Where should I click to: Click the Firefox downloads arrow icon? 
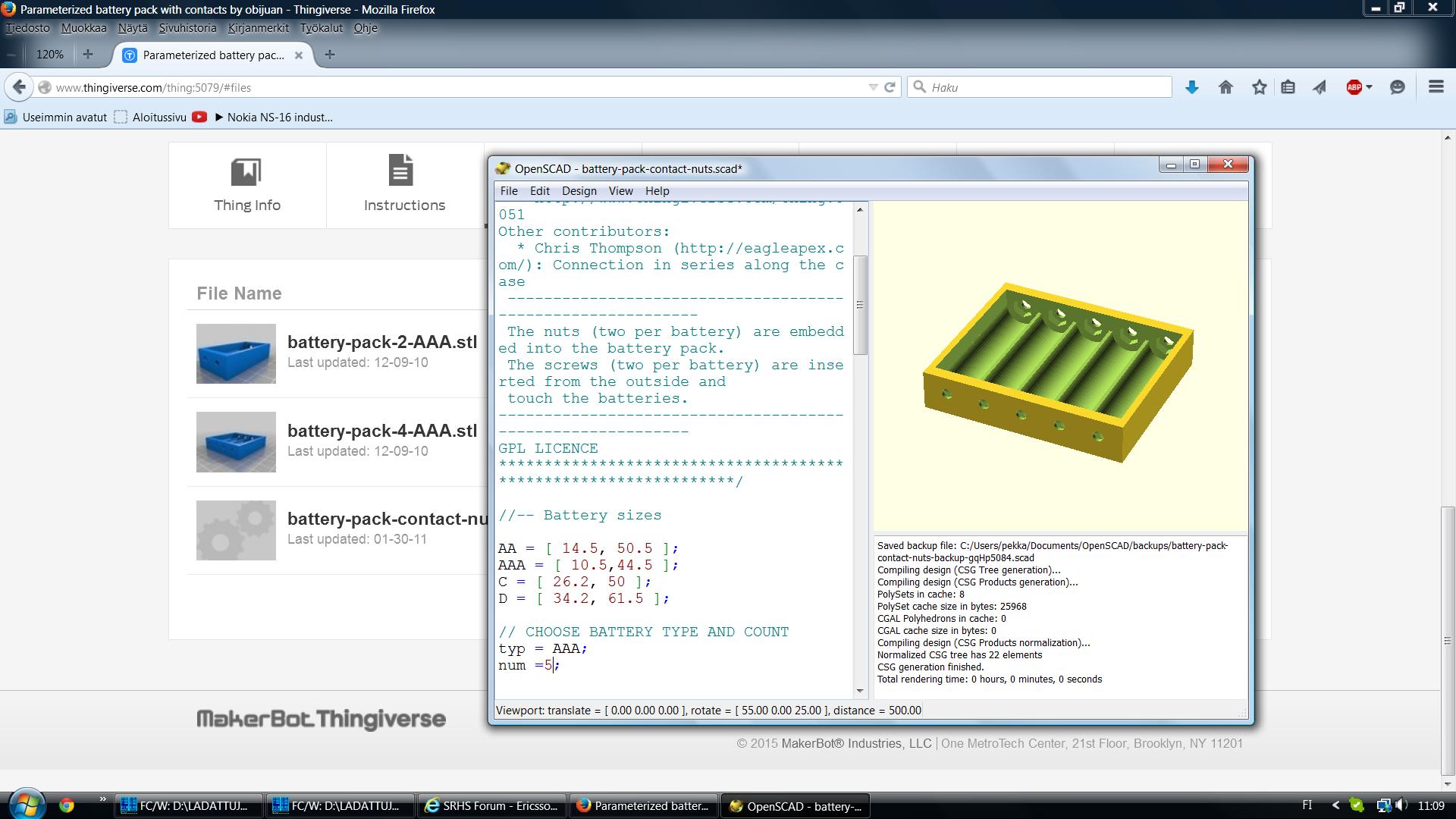coord(1192,87)
